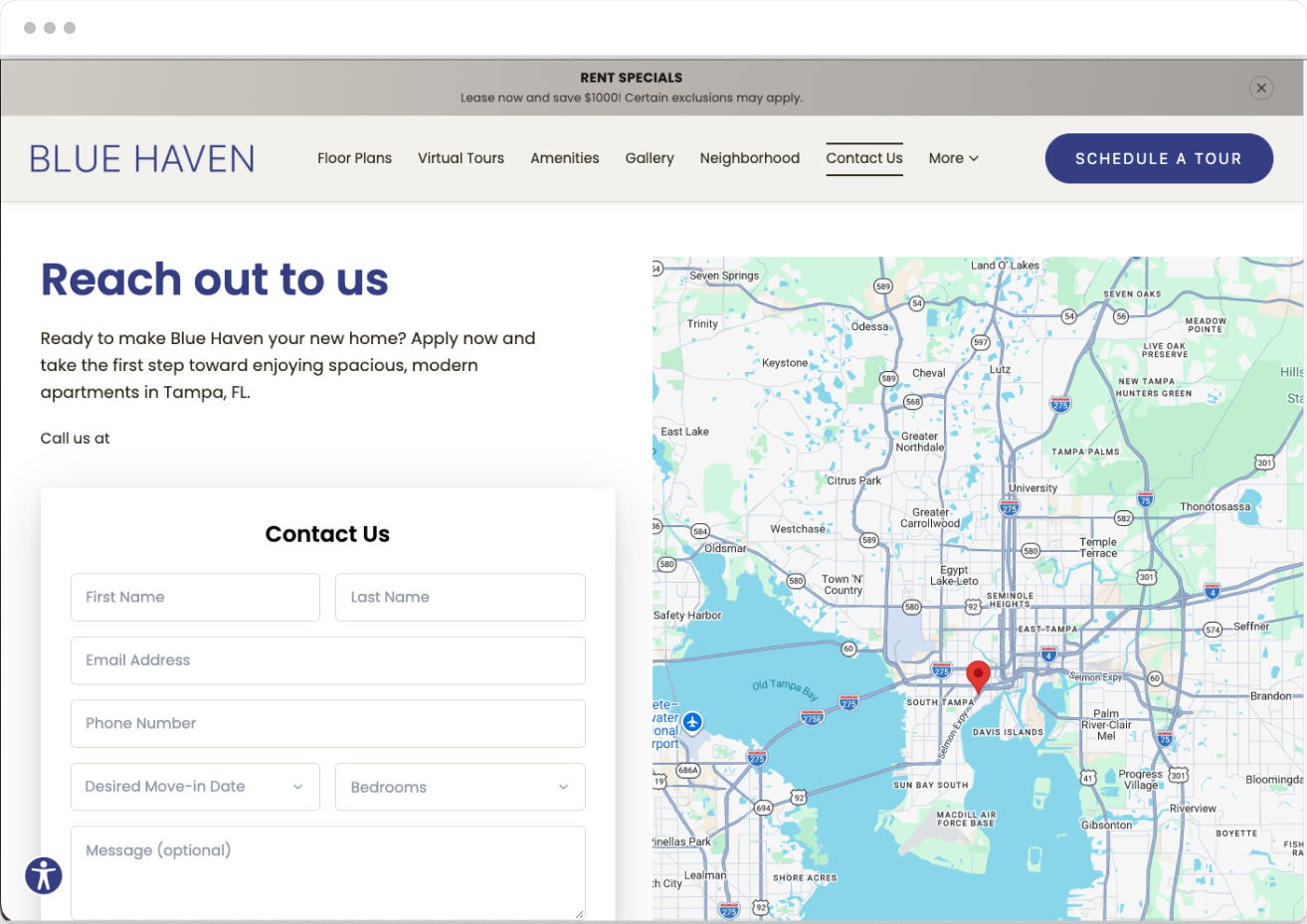The width and height of the screenshot is (1307, 924).
Task: Click the Blue Haven logo
Action: click(x=142, y=159)
